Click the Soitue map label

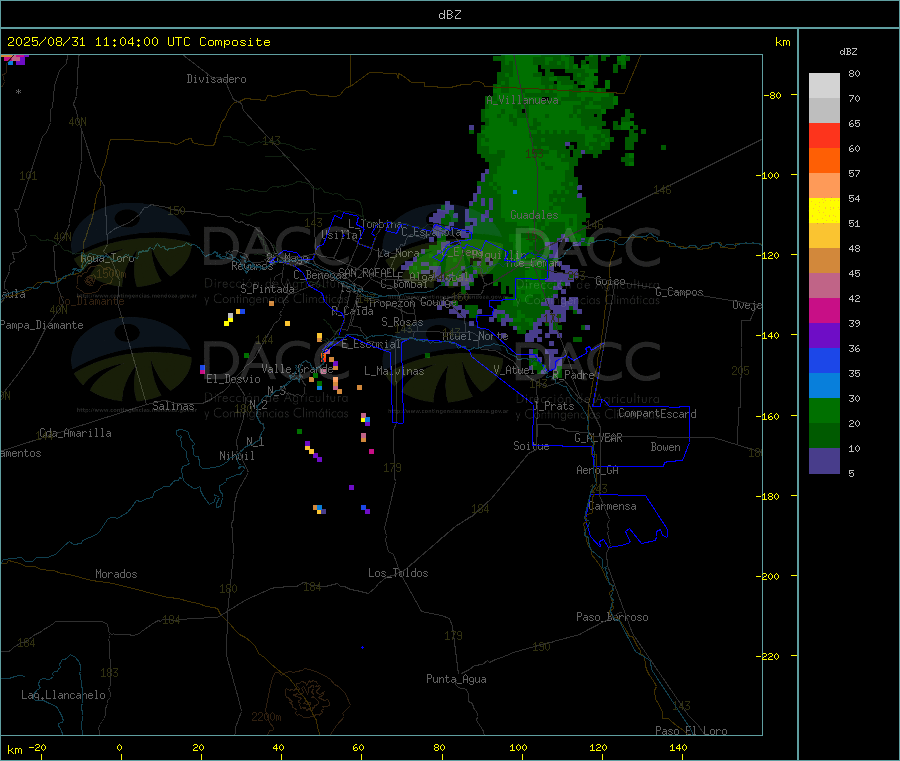click(531, 446)
